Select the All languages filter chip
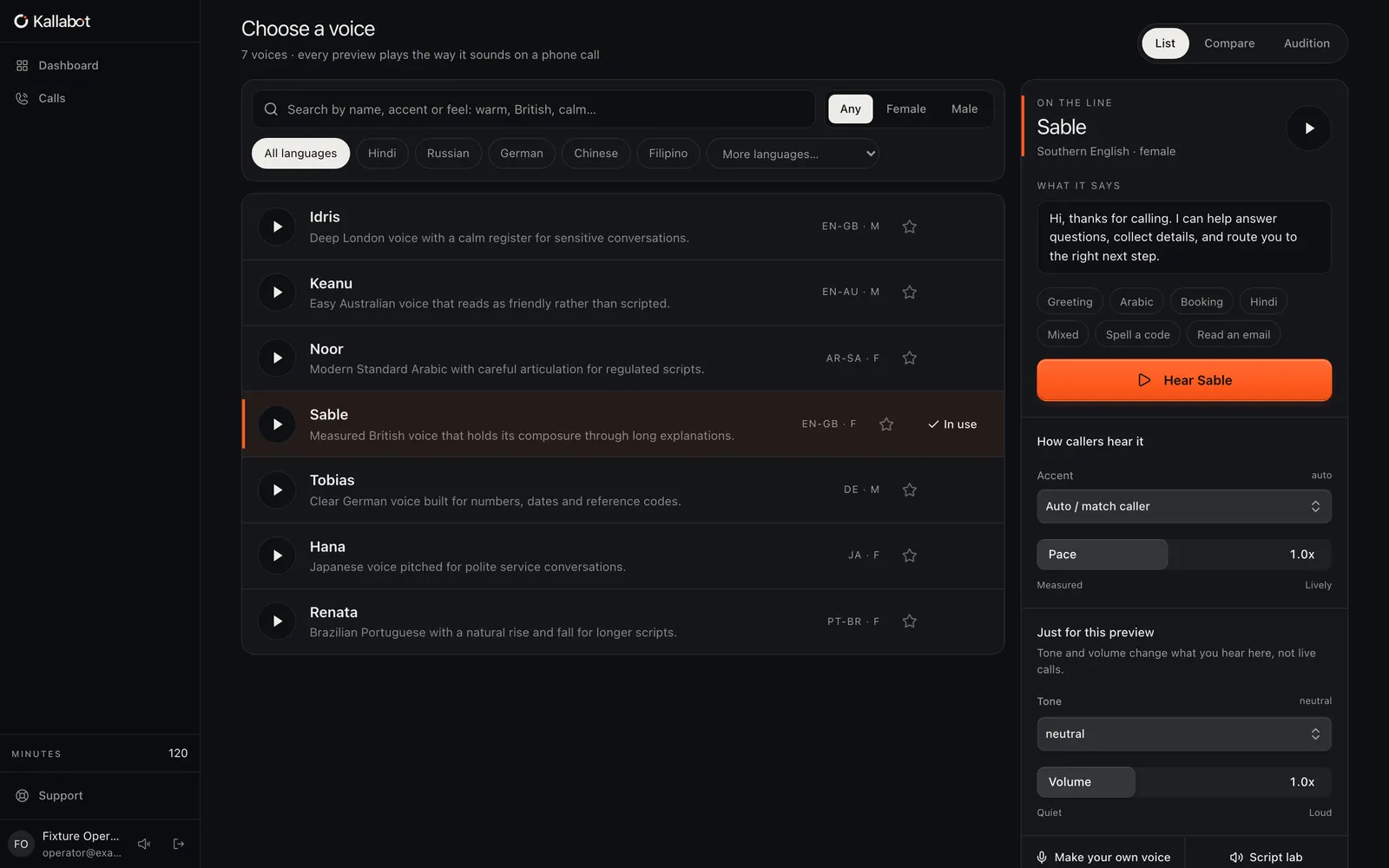Viewport: 1389px width, 868px height. pyautogui.click(x=300, y=154)
